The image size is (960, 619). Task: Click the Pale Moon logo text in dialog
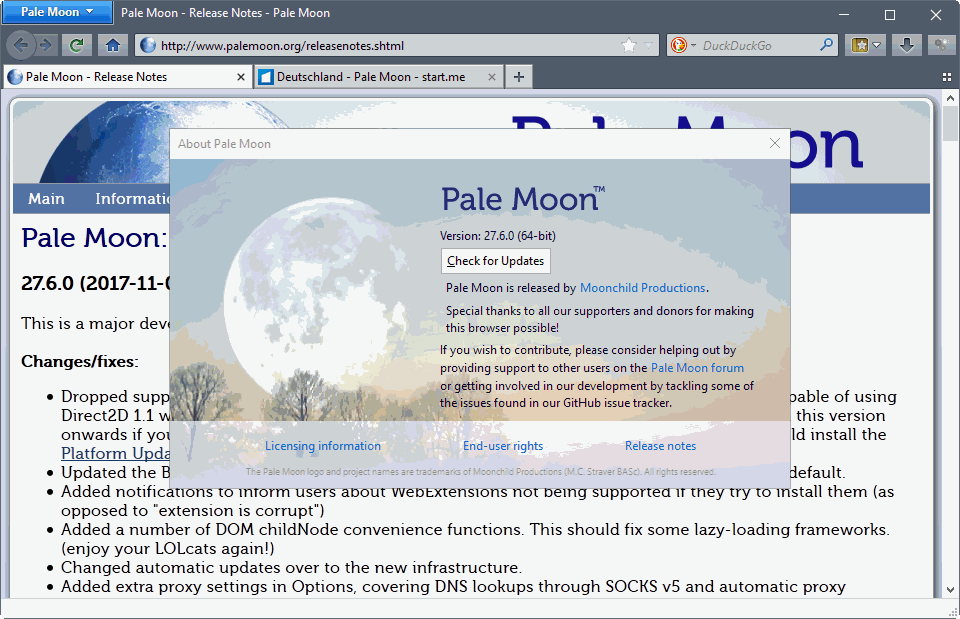(x=523, y=199)
